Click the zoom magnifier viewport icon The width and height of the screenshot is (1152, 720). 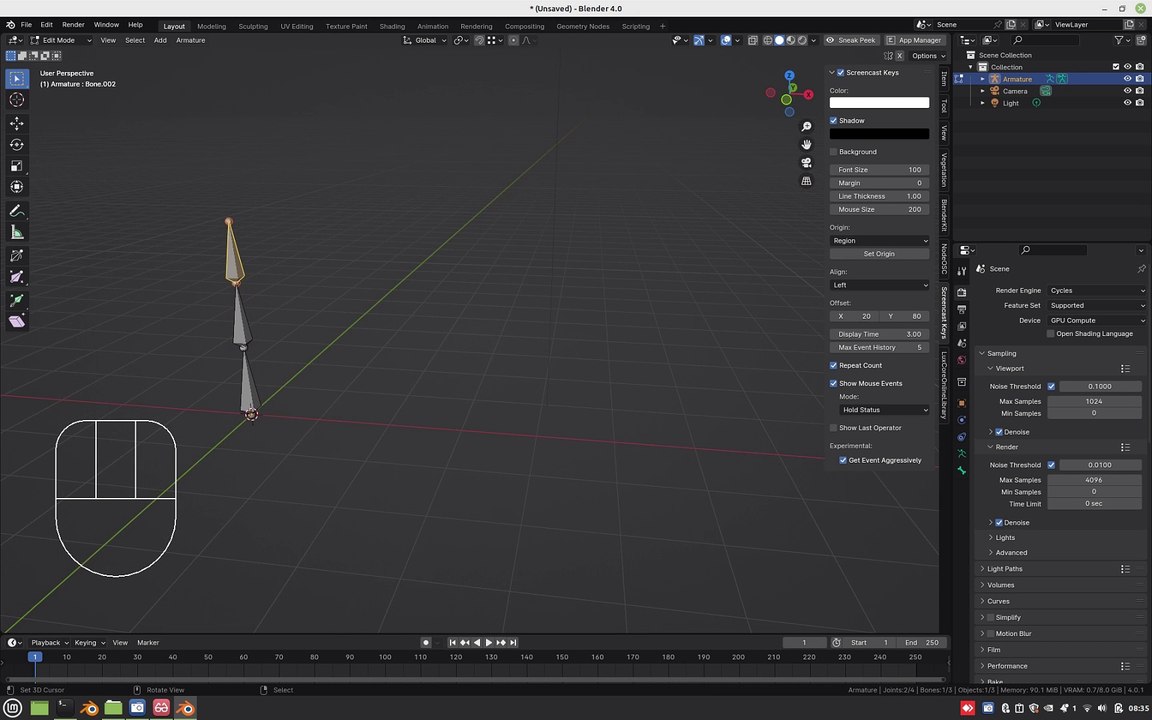807,127
